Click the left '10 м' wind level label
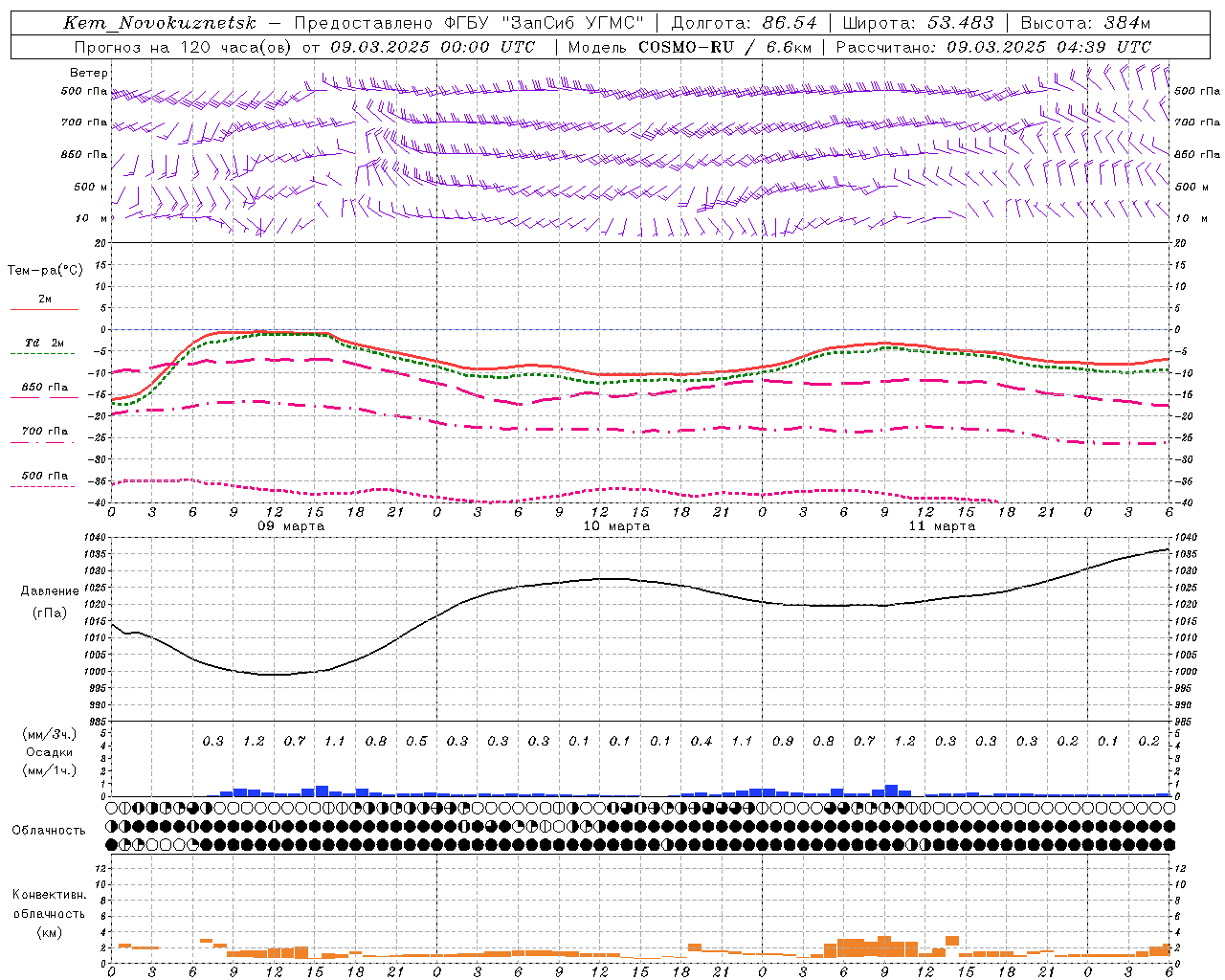Image resolution: width=1225 pixels, height=980 pixels. coord(92,218)
